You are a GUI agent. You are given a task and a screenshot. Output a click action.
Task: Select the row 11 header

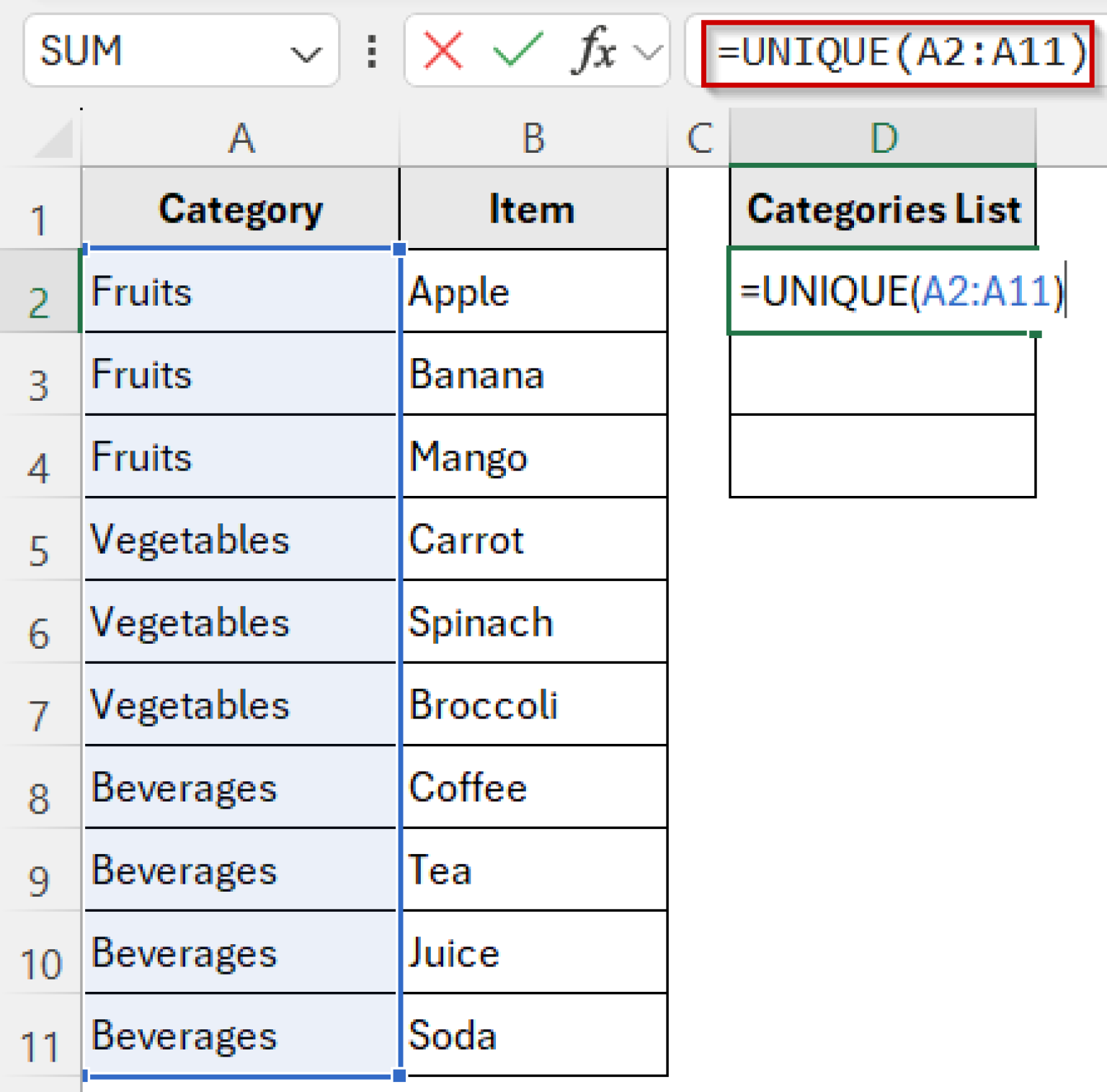click(40, 1047)
